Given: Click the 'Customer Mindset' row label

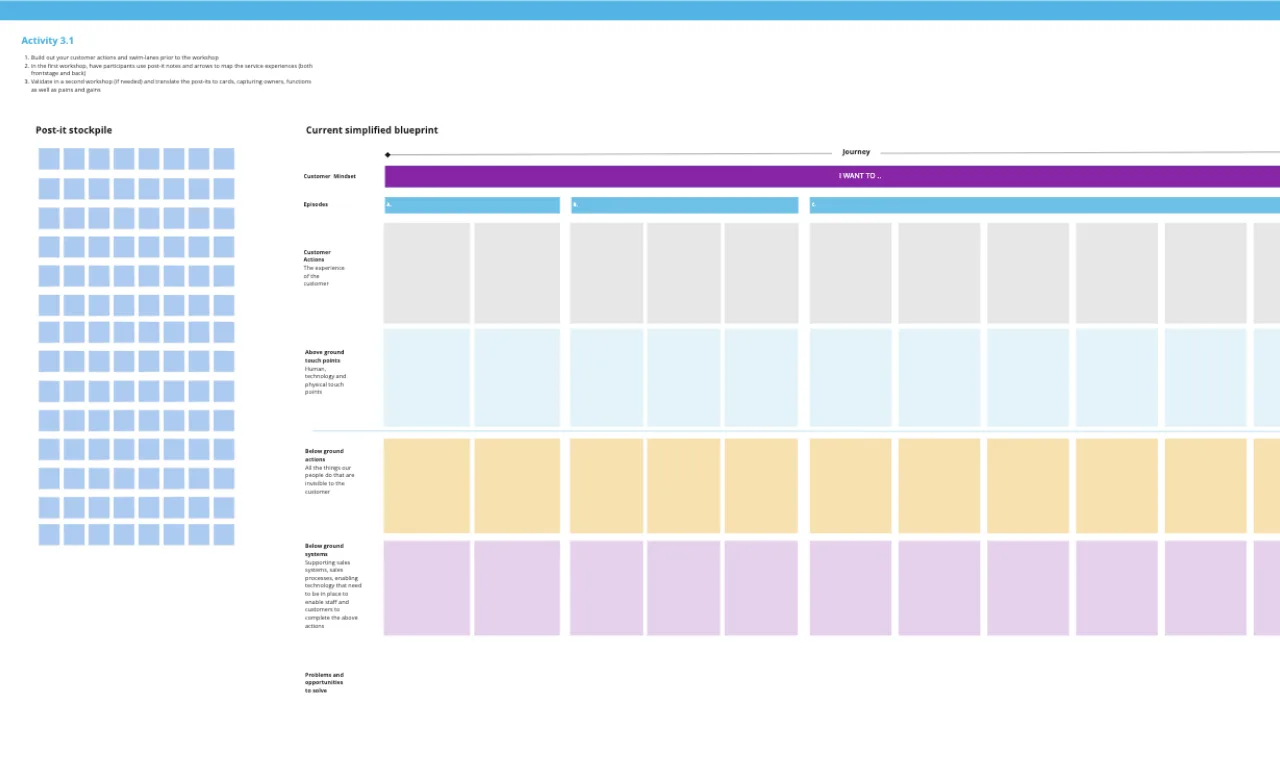Looking at the screenshot, I should 330,176.
